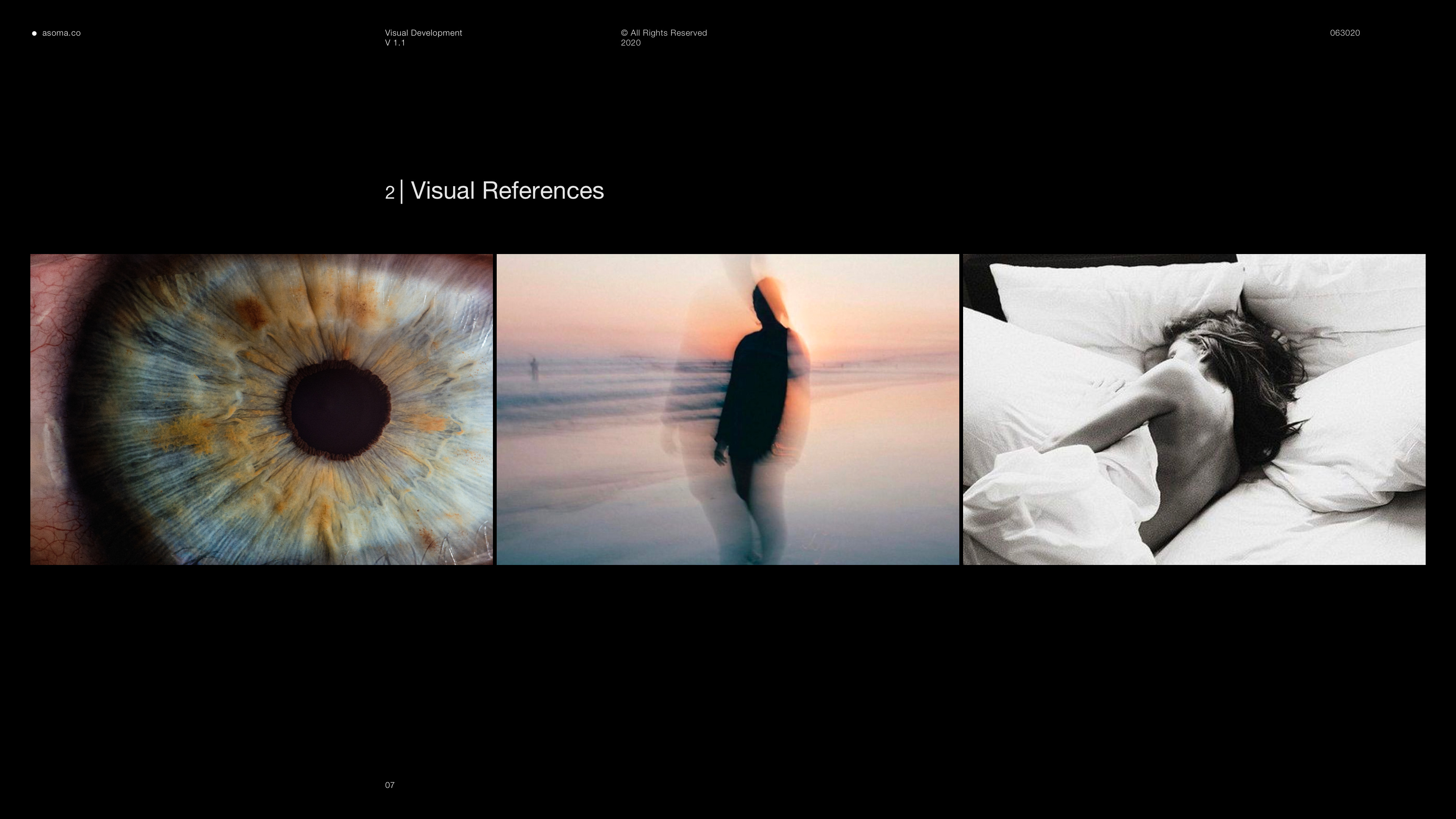Click the white bullet dot beside asoma.co
Image resolution: width=1456 pixels, height=819 pixels.
tap(35, 33)
